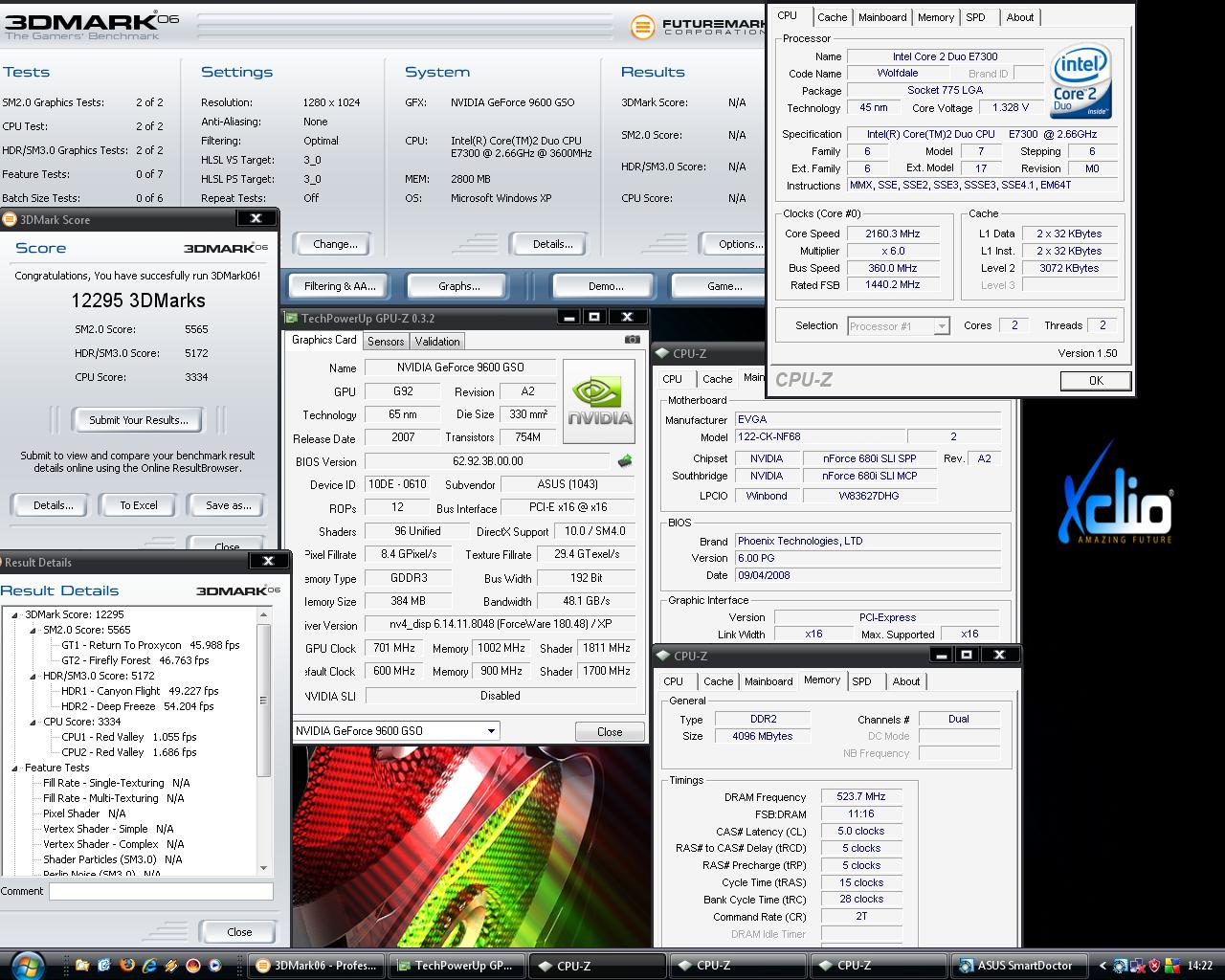The image size is (1225, 980).
Task: Open the SPD tab in the bottom CPU-Z window
Action: coord(861,681)
